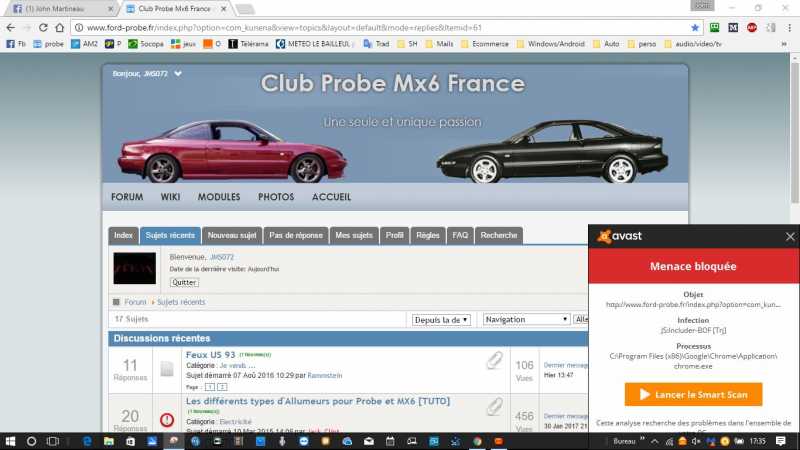Select the Recherche tab
This screenshot has width=800, height=450.
click(499, 235)
